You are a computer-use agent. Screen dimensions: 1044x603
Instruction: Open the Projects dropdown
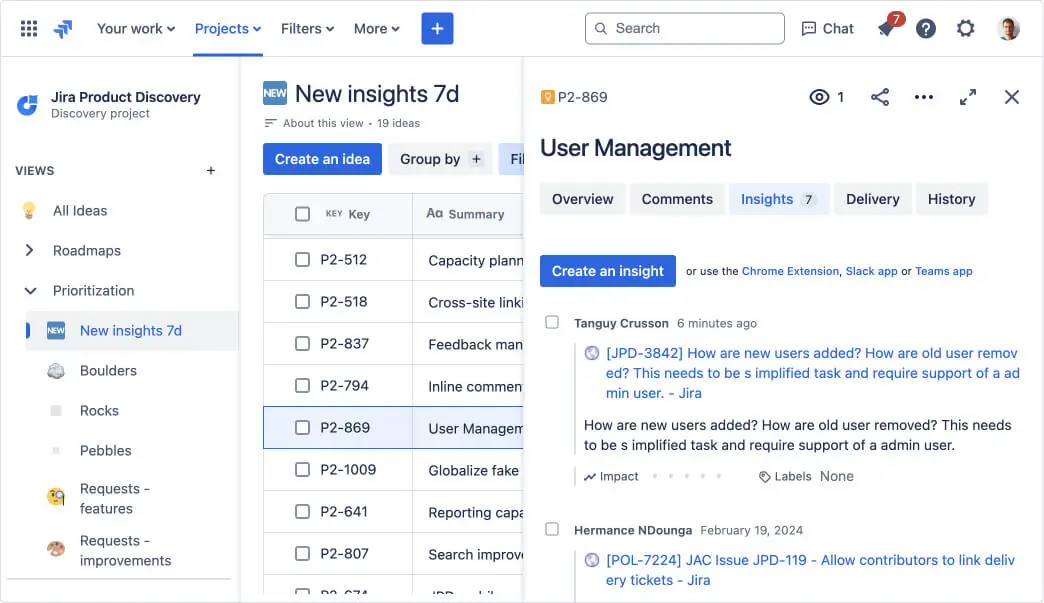228,29
